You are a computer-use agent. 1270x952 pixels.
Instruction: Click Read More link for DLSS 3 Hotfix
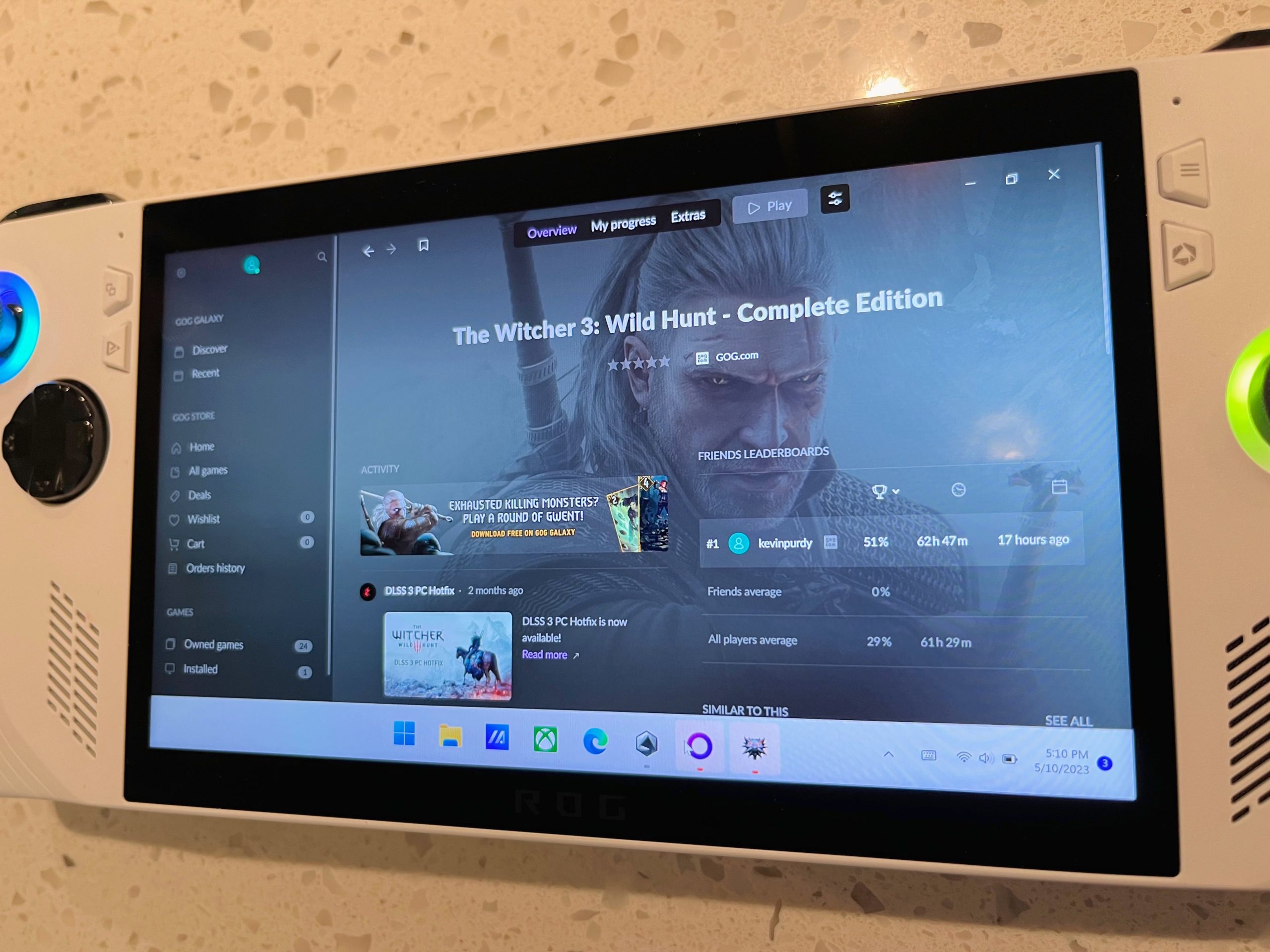click(x=549, y=656)
